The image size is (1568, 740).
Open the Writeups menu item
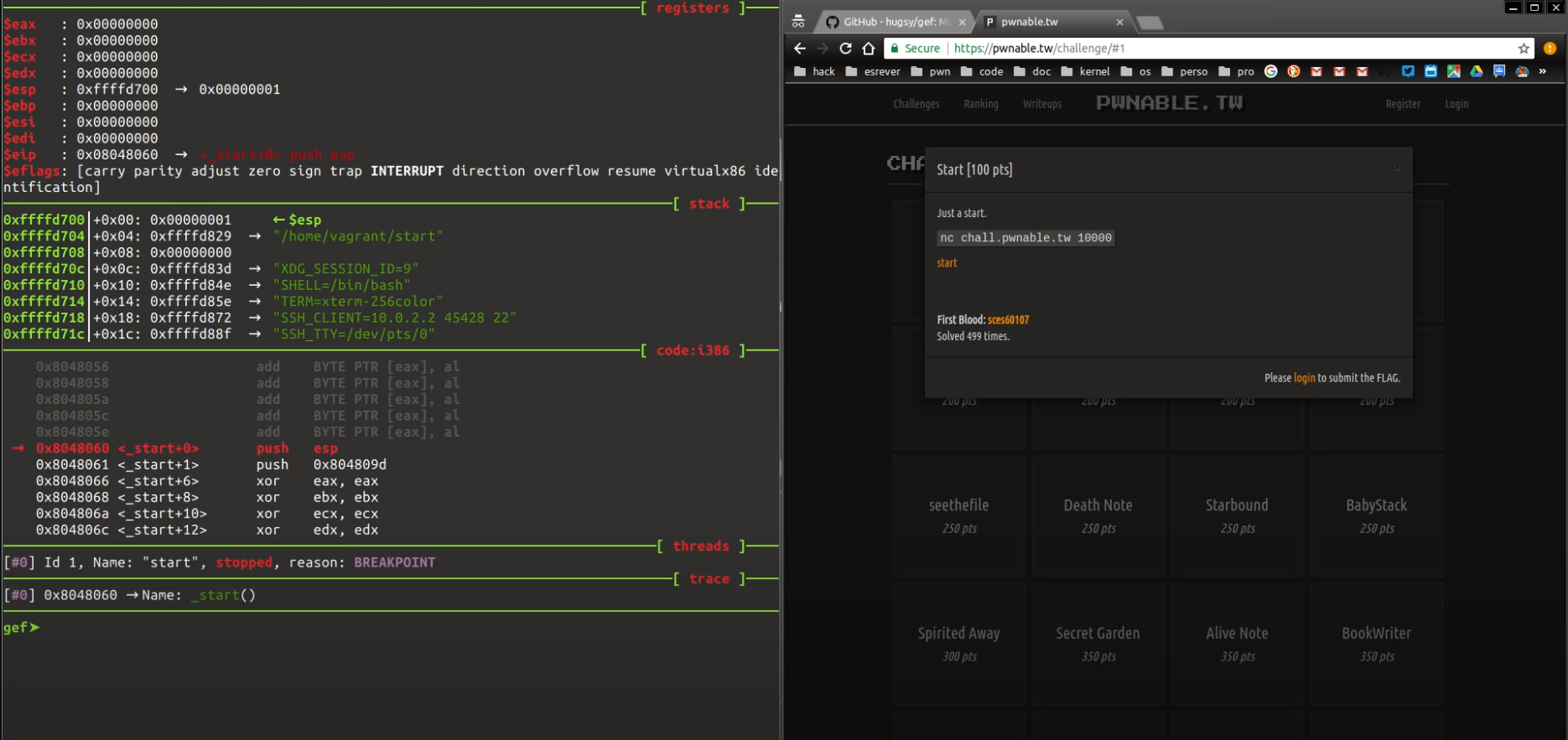[1042, 104]
